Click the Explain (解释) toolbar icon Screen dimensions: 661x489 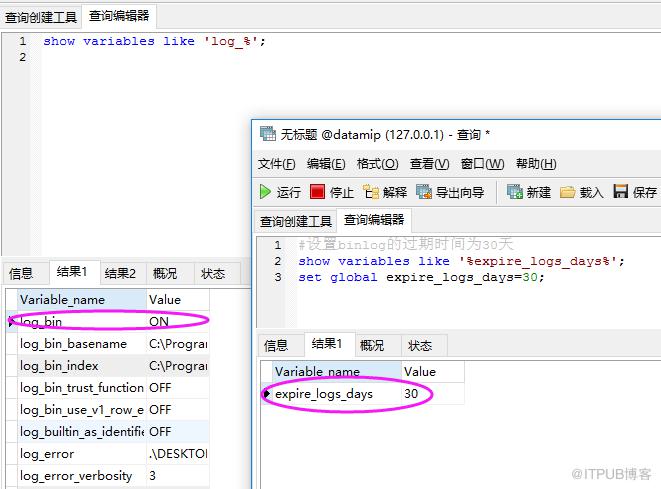[x=371, y=192]
